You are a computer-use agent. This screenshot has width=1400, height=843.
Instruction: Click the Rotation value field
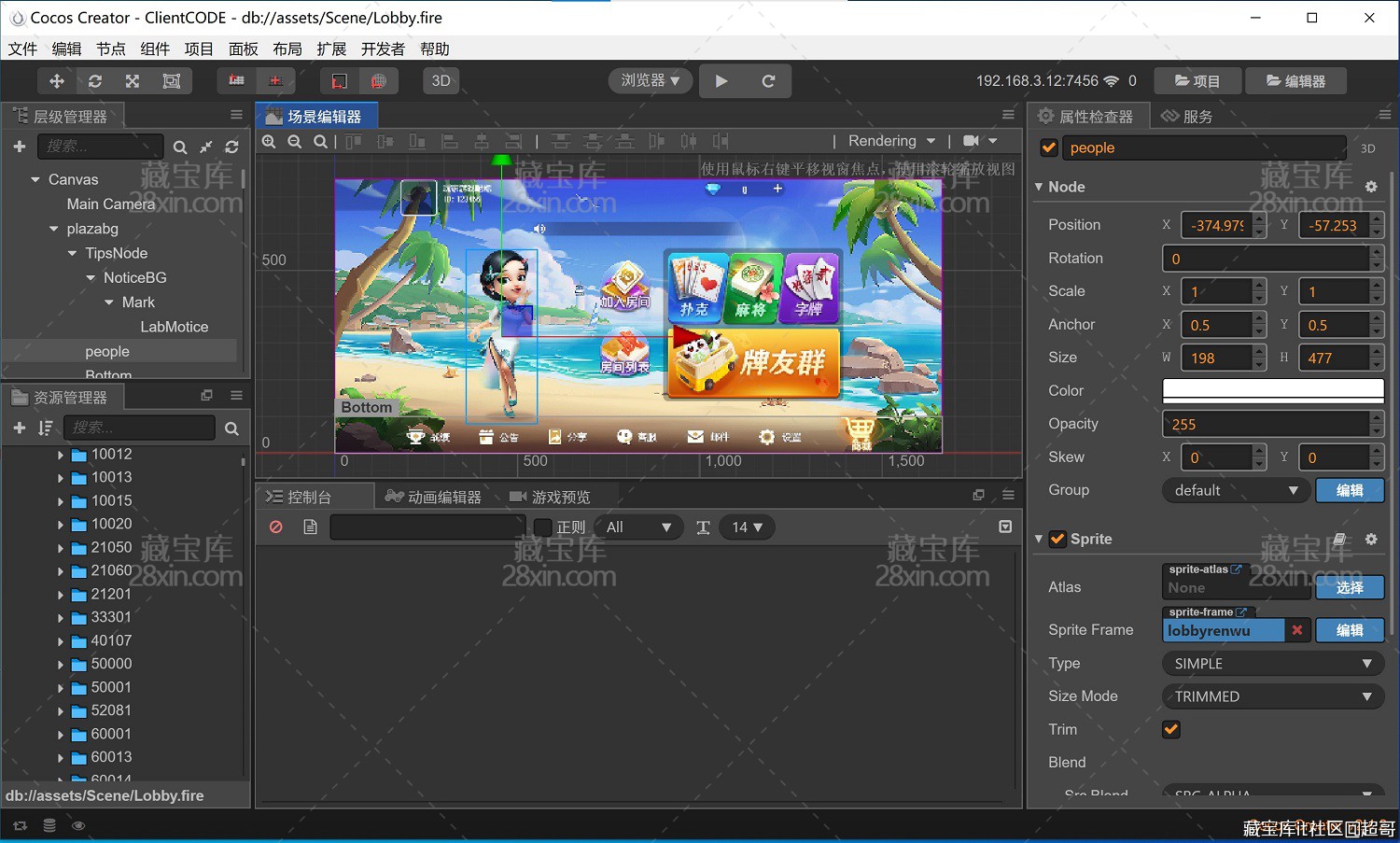(x=1267, y=259)
